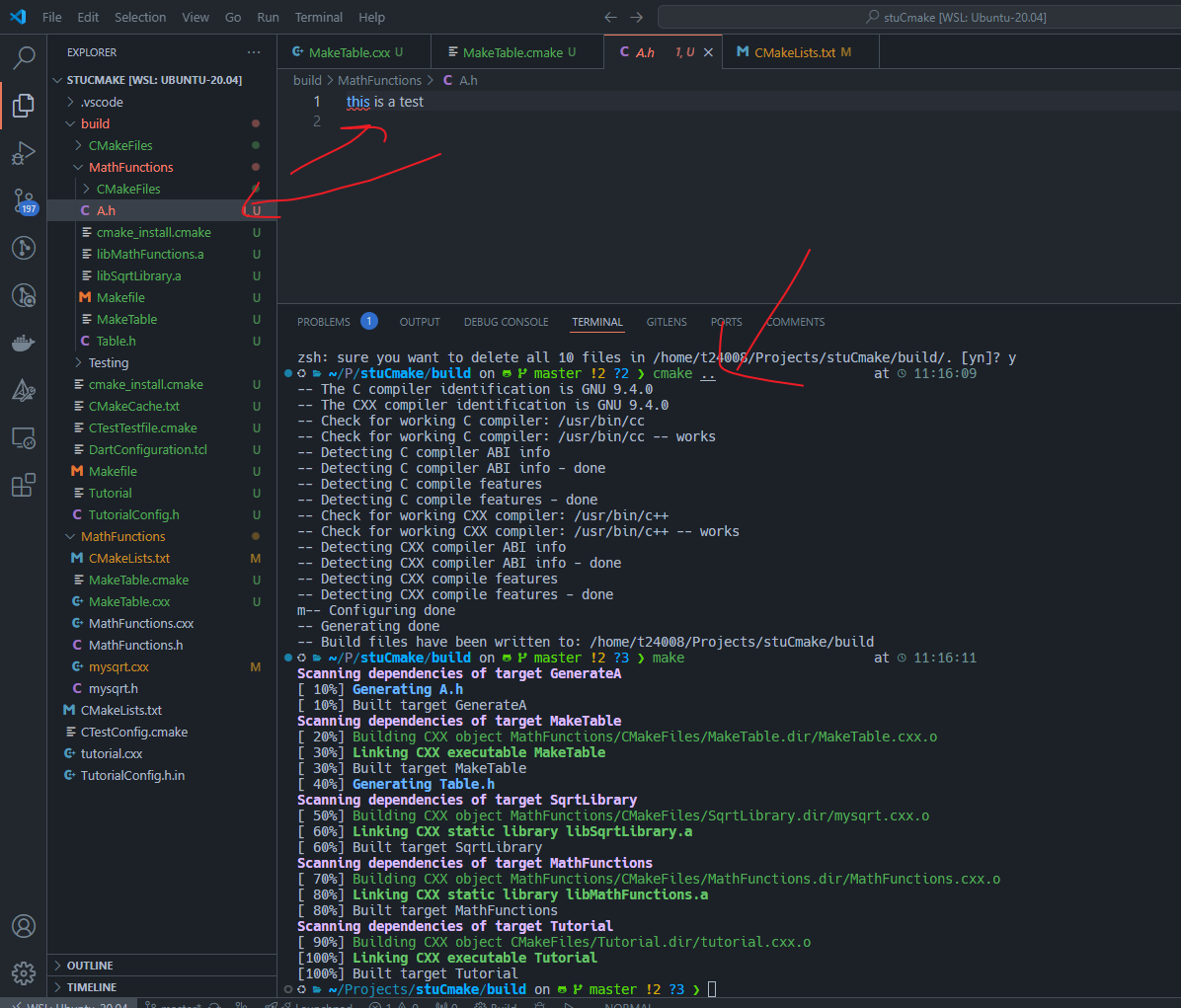This screenshot has height=1008, width=1181.
Task: Open the Run and Debug view
Action: [x=24, y=153]
